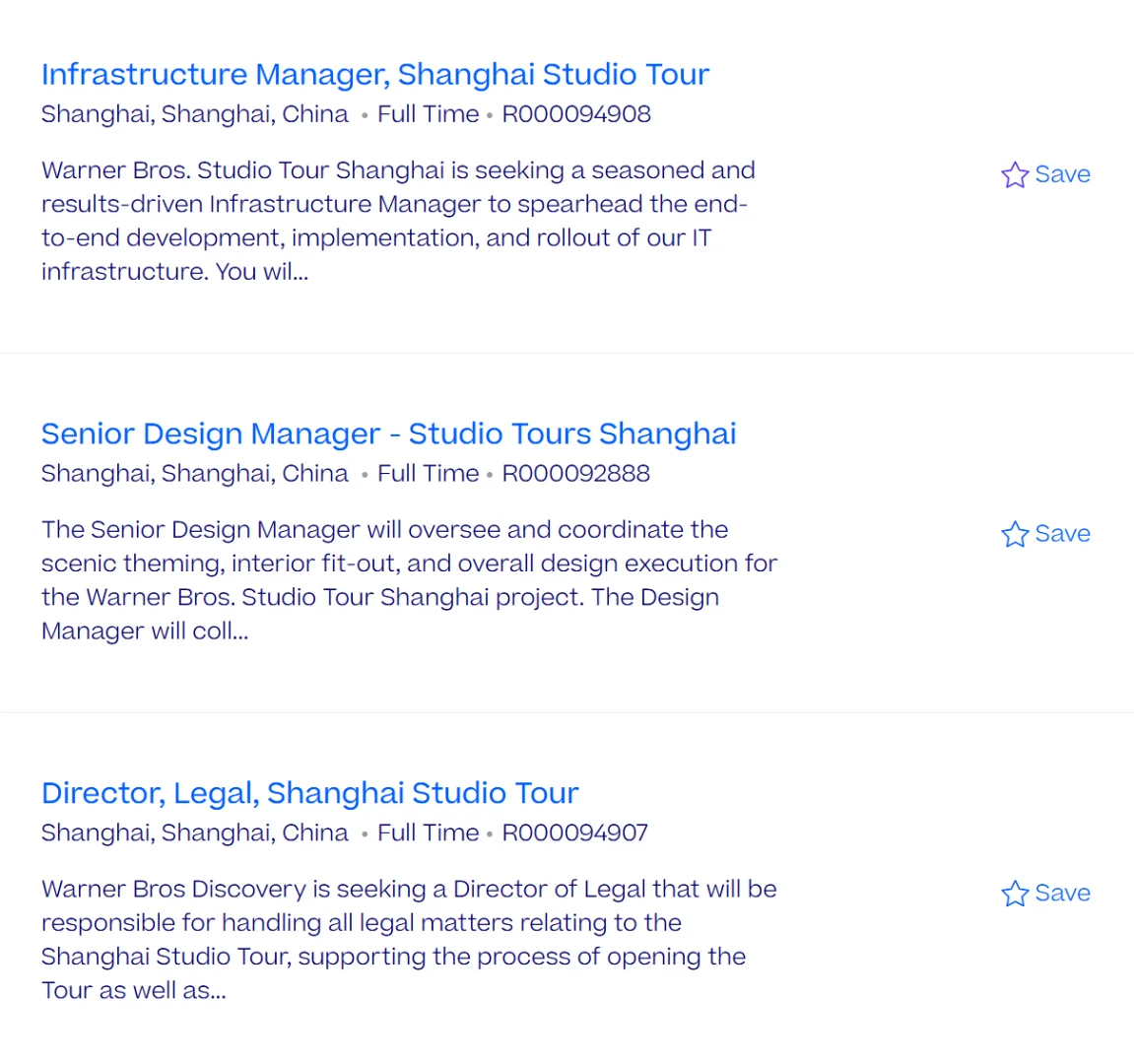Click Full Time label on Director, Legal listing
This screenshot has height=1064, width=1134.
pyautogui.click(x=428, y=833)
